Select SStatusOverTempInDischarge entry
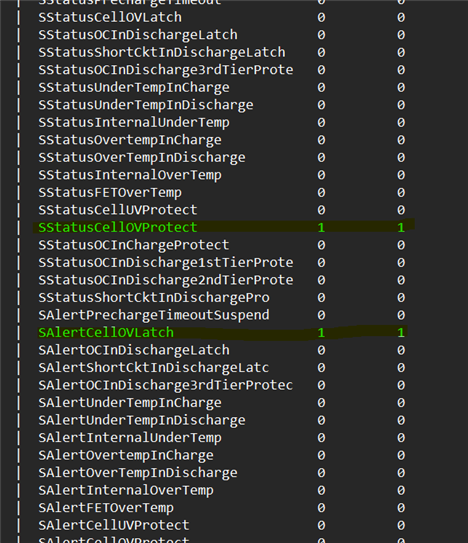The image size is (468, 543). tap(142, 158)
